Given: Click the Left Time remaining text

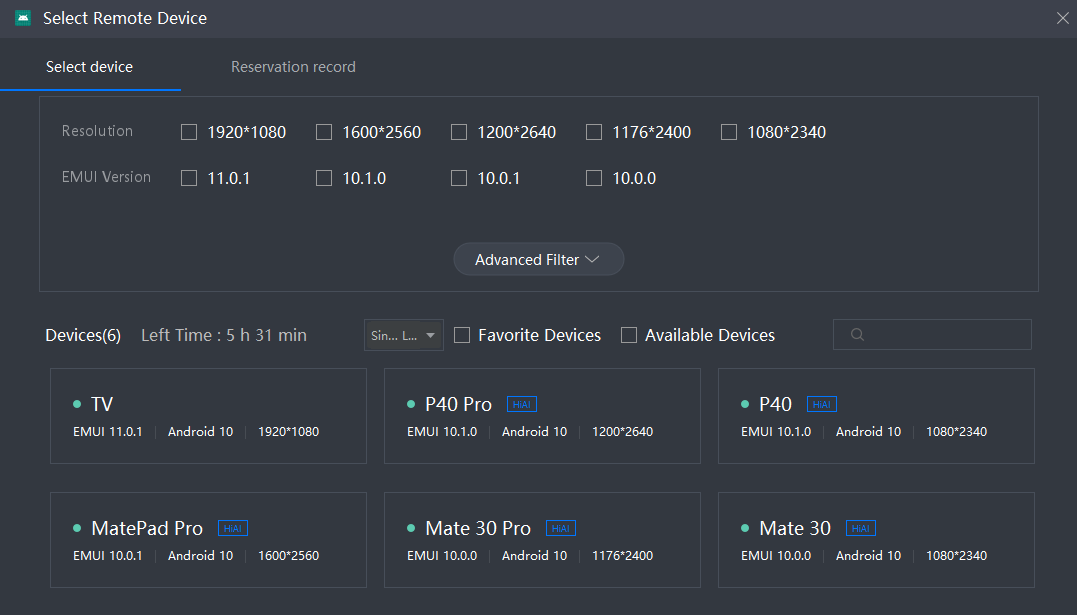Looking at the screenshot, I should [x=224, y=335].
